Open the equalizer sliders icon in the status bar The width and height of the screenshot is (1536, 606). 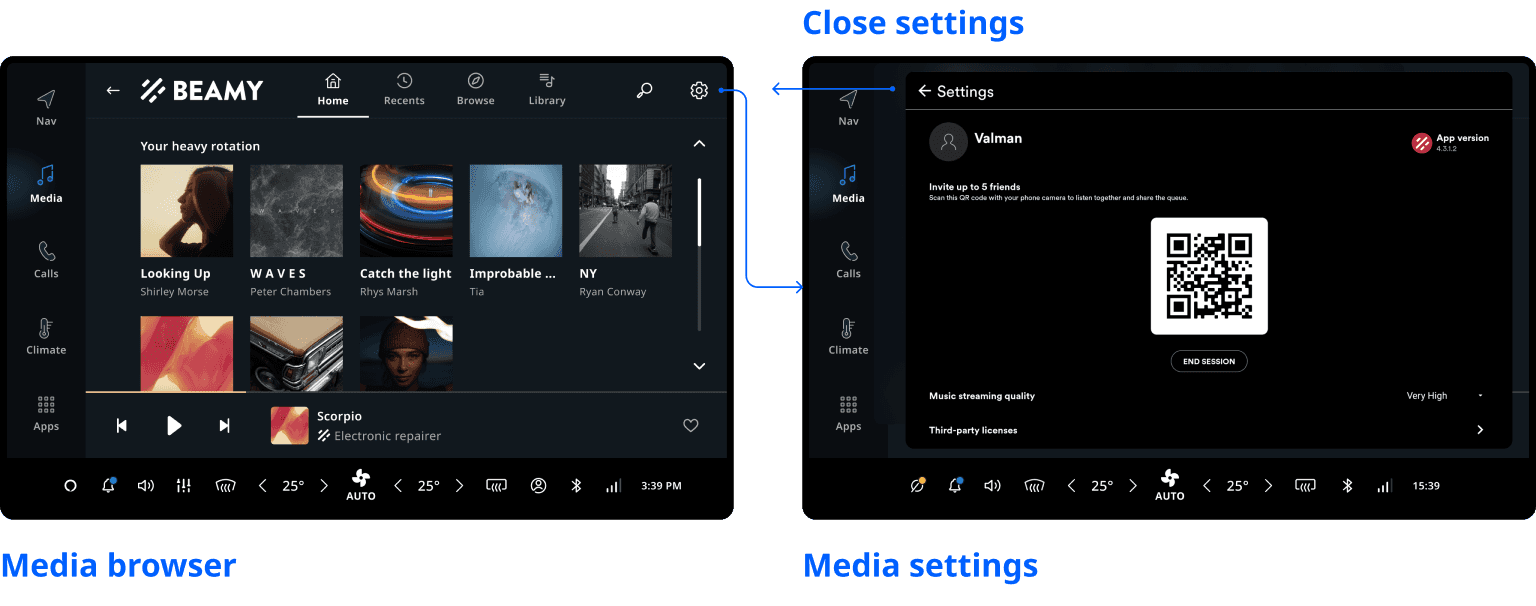183,486
